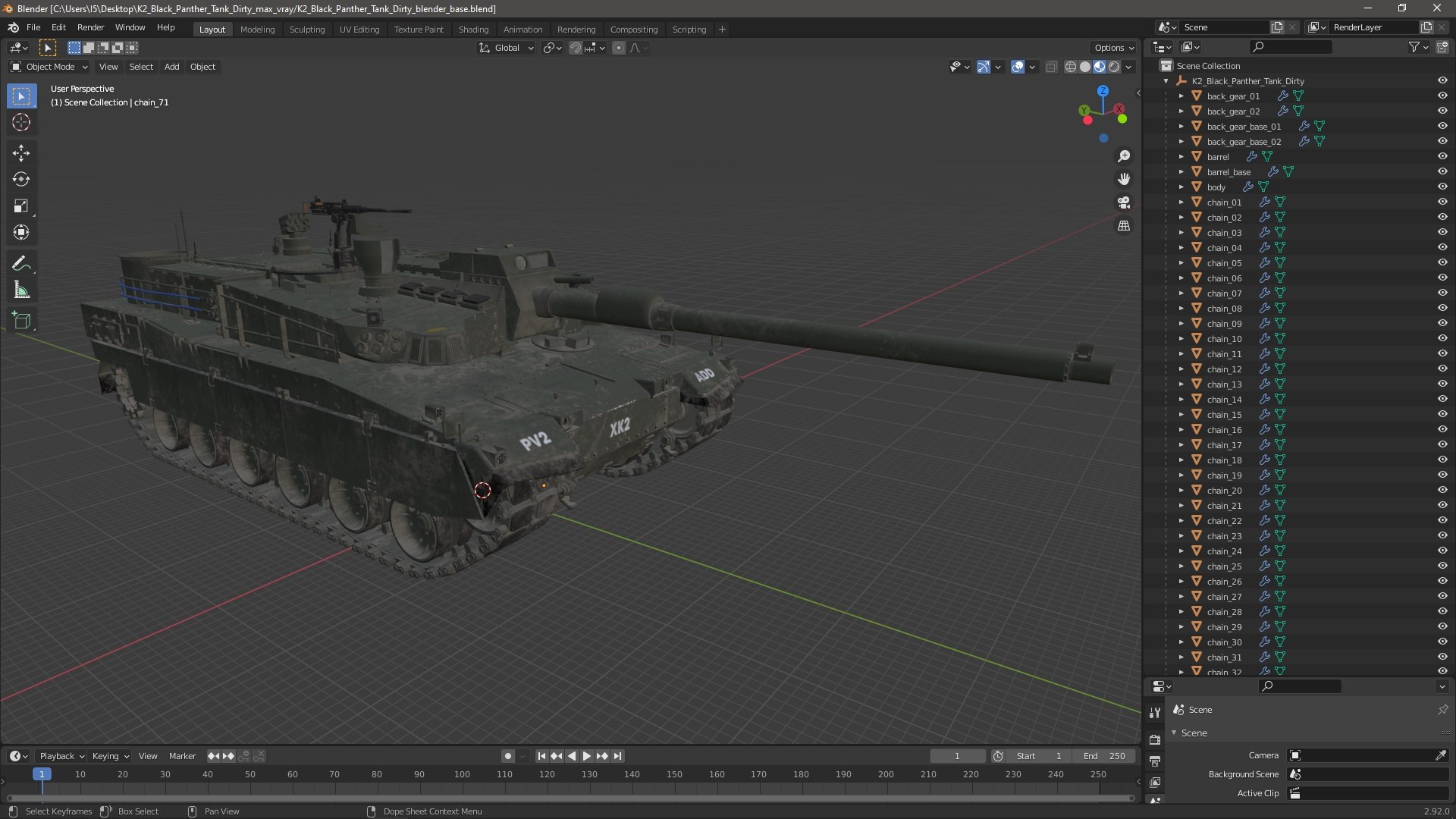Screen dimensions: 1456x819
Task: Open the File menu
Action: (33, 27)
